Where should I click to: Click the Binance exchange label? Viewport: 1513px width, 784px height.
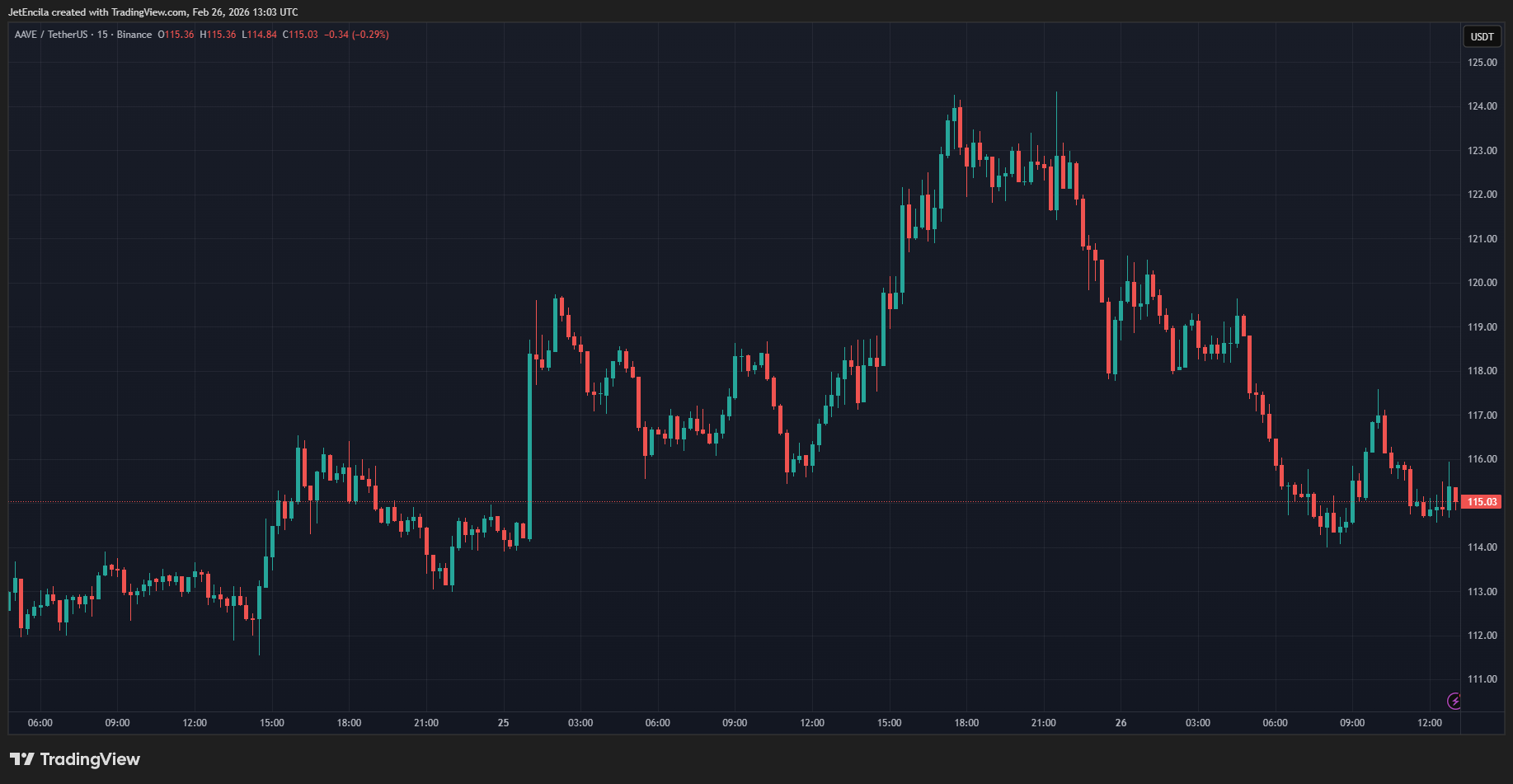coord(134,35)
